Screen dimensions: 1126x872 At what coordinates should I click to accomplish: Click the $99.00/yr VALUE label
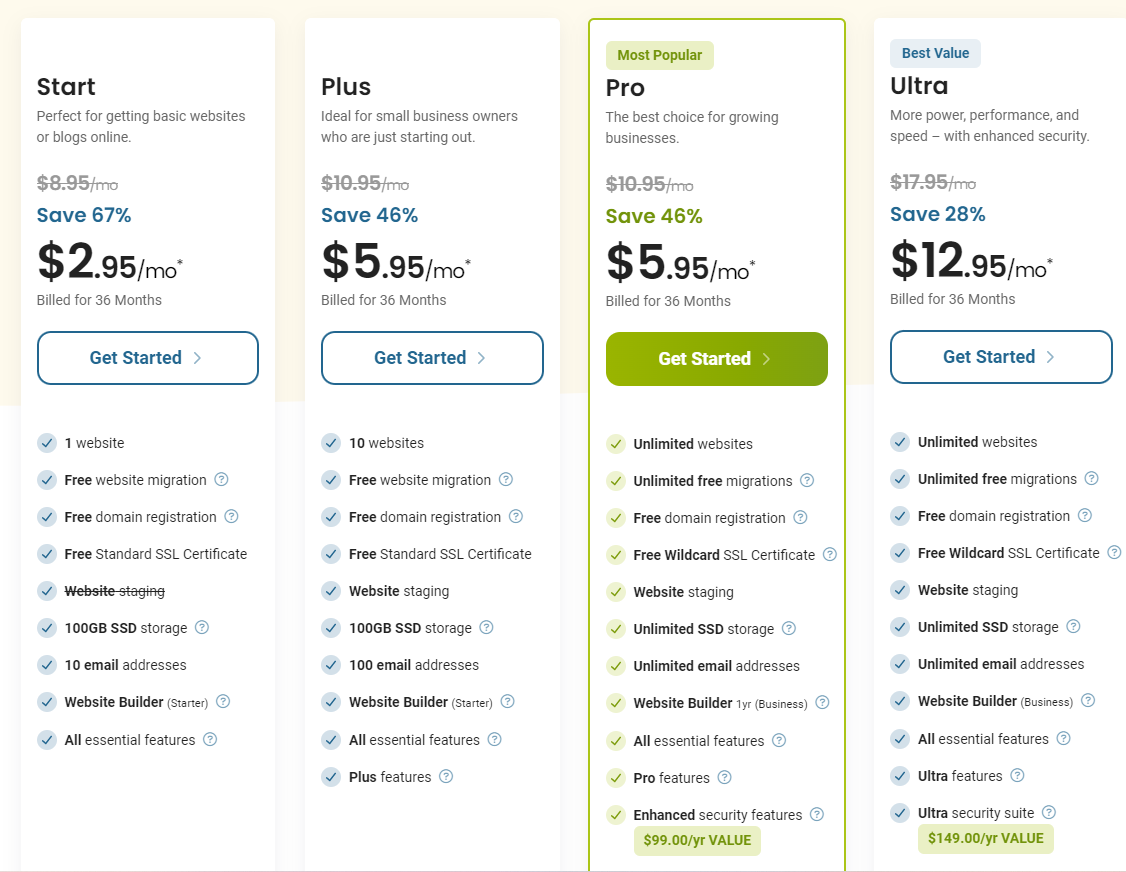pos(697,841)
